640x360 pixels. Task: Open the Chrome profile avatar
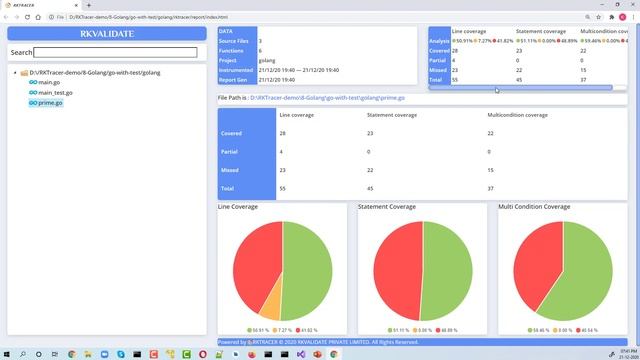coord(622,17)
